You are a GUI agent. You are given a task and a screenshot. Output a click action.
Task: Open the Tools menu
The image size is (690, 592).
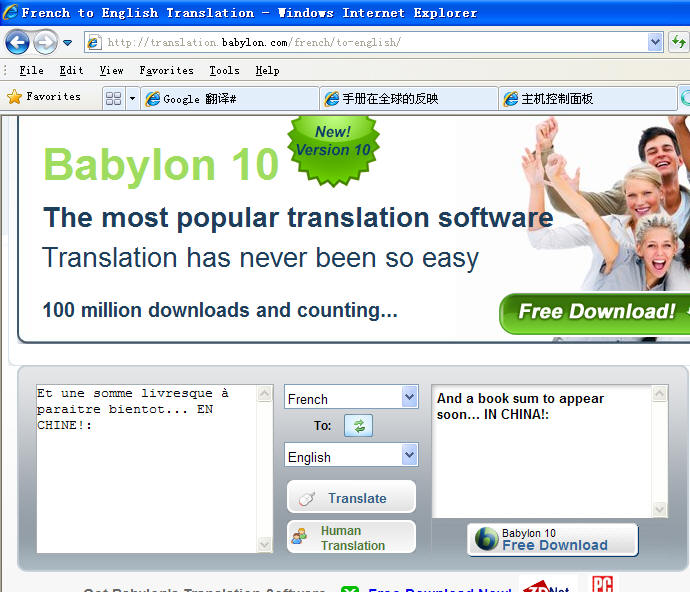(224, 70)
